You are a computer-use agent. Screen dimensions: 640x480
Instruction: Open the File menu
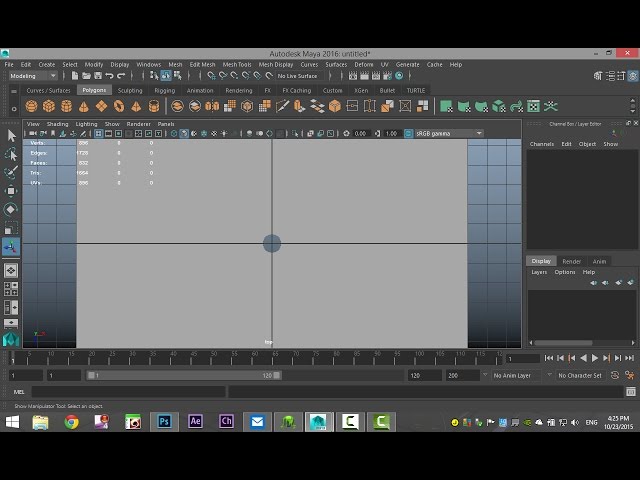coord(9,64)
